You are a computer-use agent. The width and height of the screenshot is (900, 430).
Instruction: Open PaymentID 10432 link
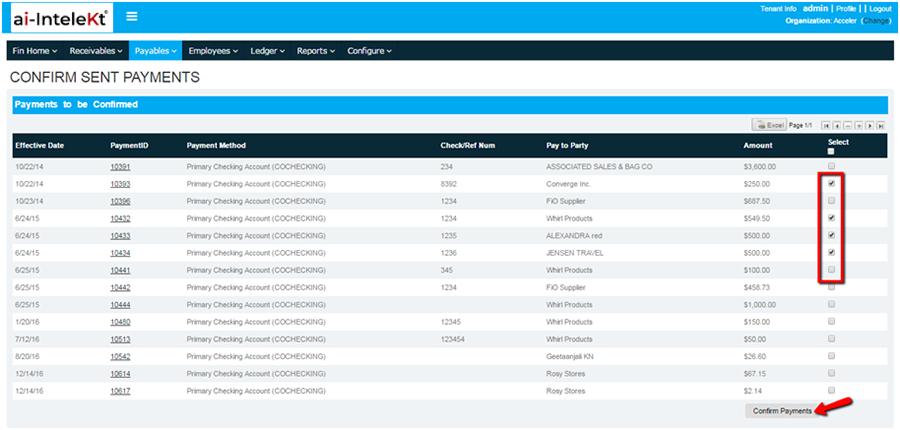click(120, 219)
